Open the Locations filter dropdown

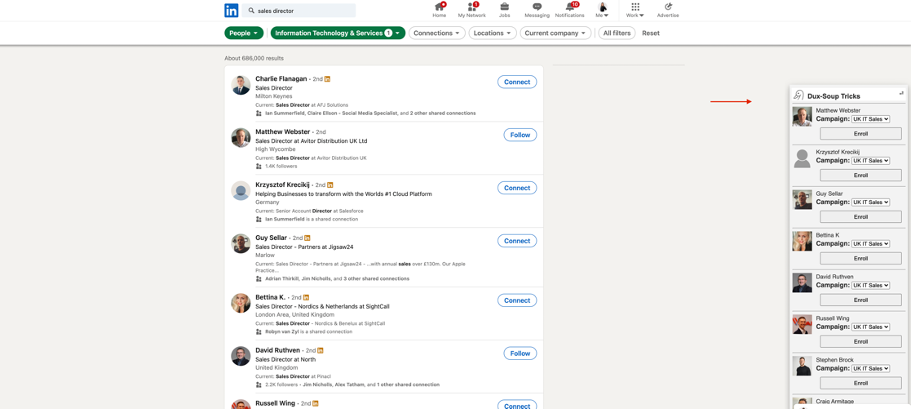(x=493, y=33)
